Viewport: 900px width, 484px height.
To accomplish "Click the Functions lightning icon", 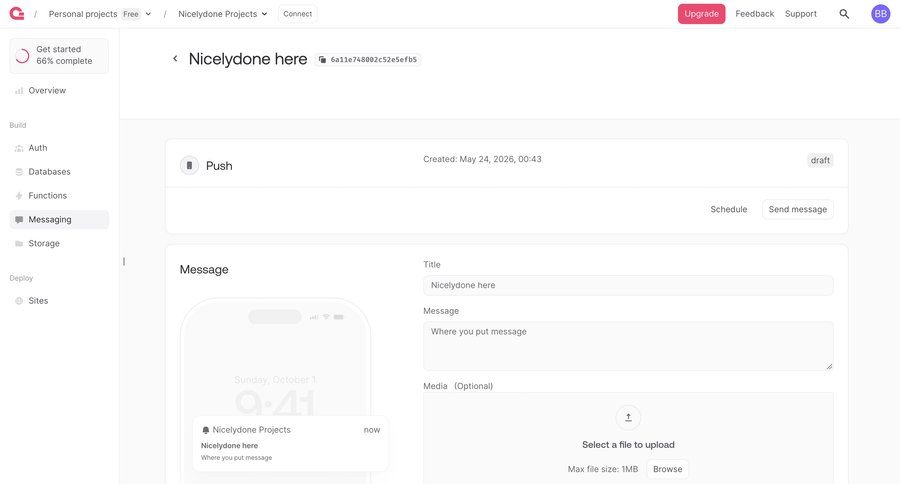I will coord(19,196).
